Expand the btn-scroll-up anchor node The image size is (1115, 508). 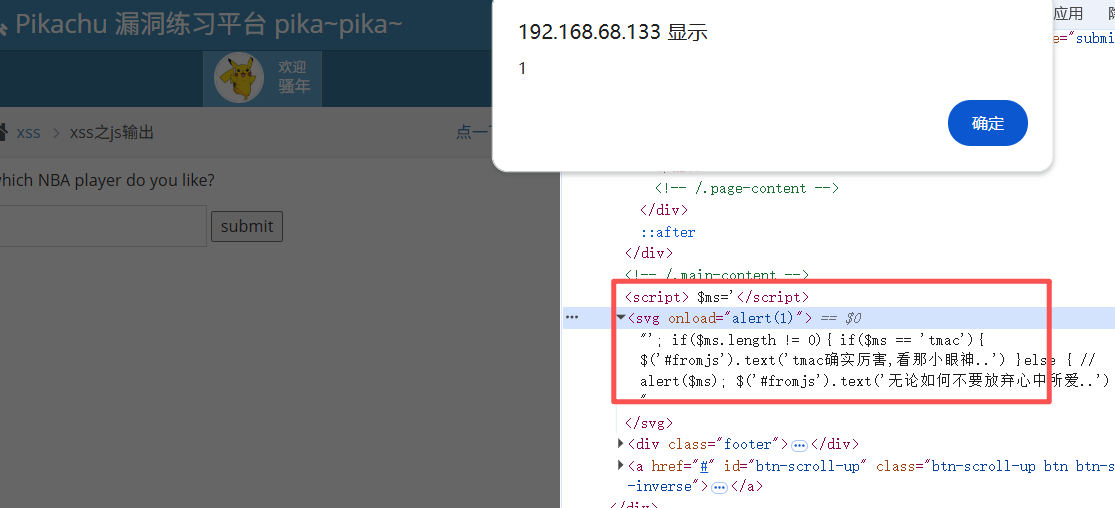(x=621, y=465)
